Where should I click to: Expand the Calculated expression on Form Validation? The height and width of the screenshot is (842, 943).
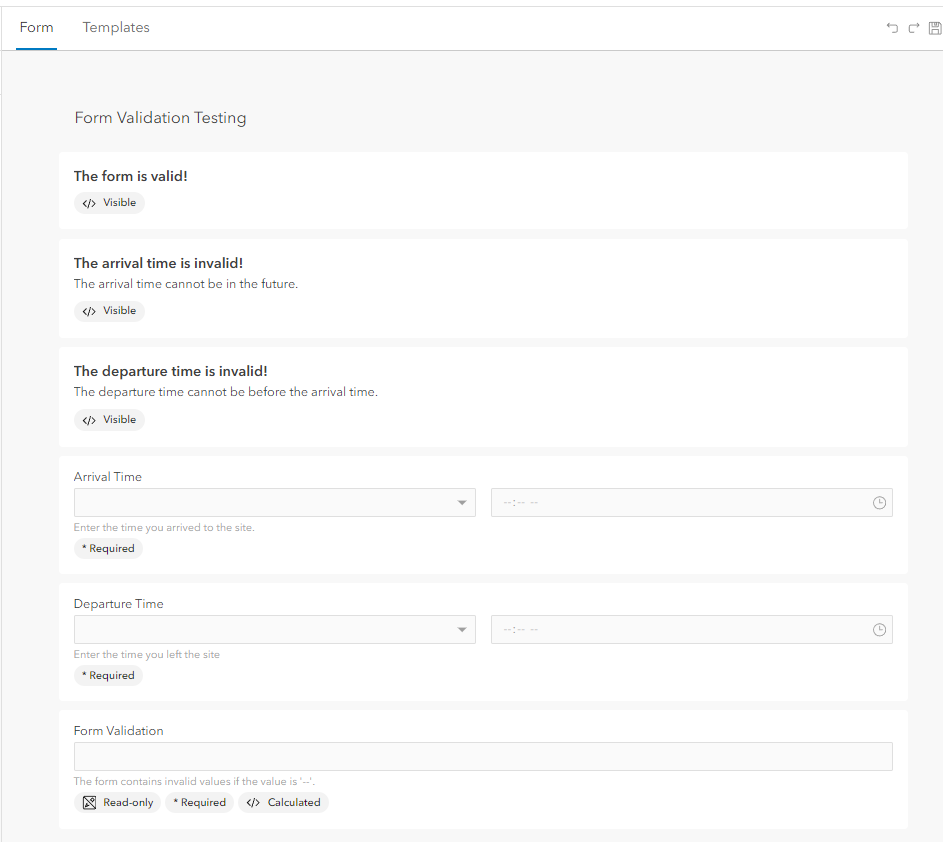pos(284,802)
